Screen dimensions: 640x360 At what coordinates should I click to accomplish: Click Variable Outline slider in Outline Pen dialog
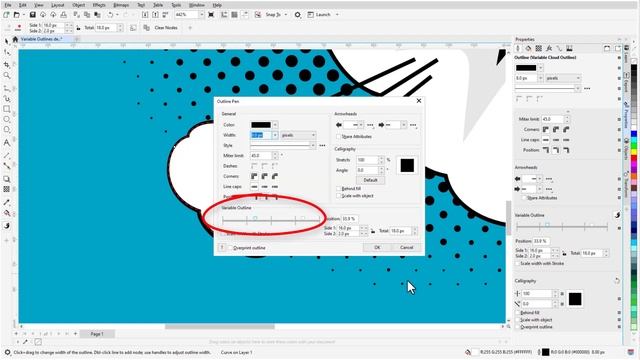tap(271, 220)
